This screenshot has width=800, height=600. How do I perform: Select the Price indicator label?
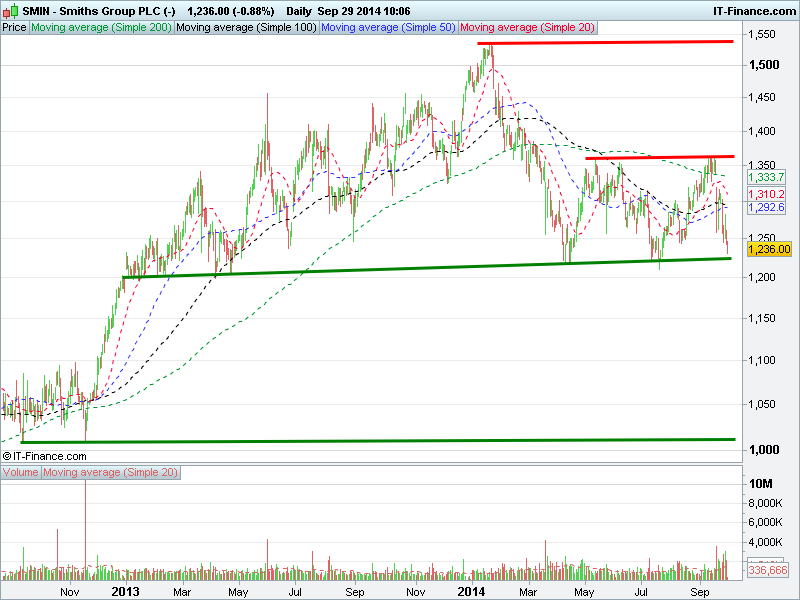pos(15,28)
